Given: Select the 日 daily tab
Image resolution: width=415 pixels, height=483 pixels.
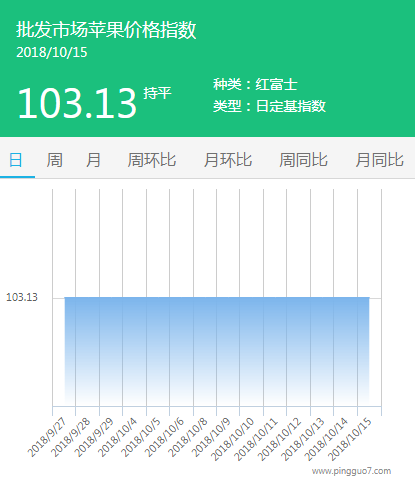Looking at the screenshot, I should pyautogui.click(x=16, y=160).
